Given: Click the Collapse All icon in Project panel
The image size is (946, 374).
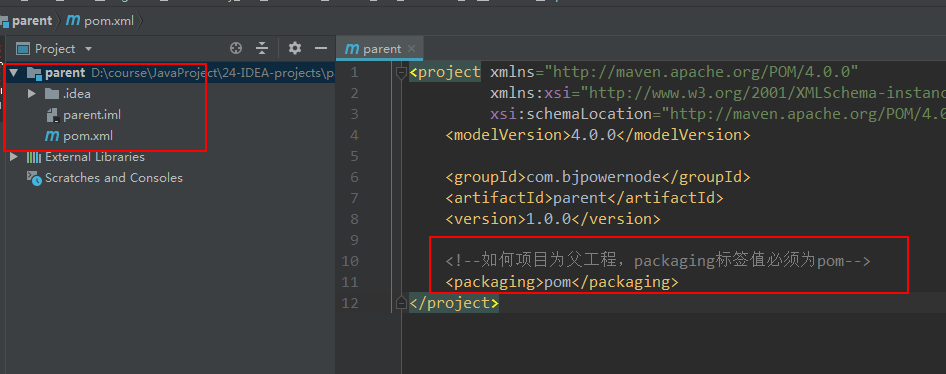Looking at the screenshot, I should tap(262, 48).
